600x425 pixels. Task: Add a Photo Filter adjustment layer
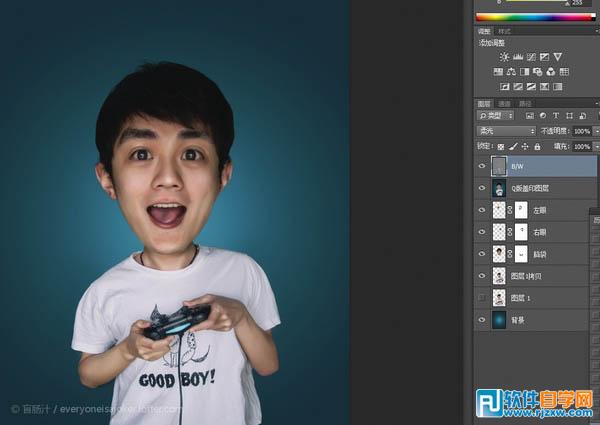pyautogui.click(x=537, y=72)
